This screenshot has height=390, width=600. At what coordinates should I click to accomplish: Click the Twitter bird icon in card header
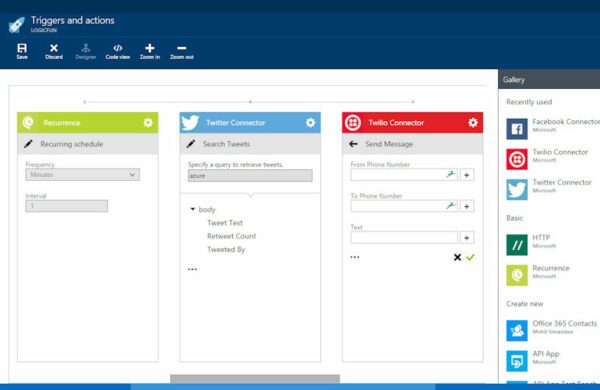(190, 122)
